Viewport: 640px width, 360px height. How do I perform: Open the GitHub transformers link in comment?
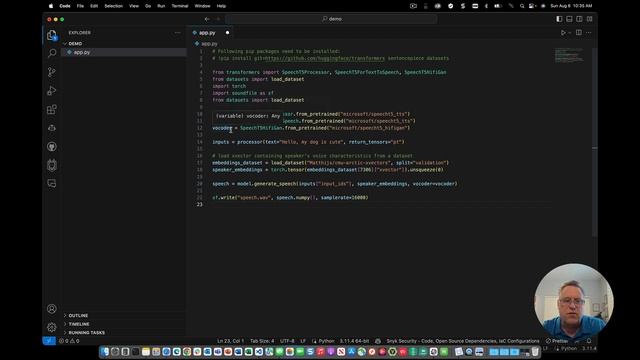click(x=324, y=58)
